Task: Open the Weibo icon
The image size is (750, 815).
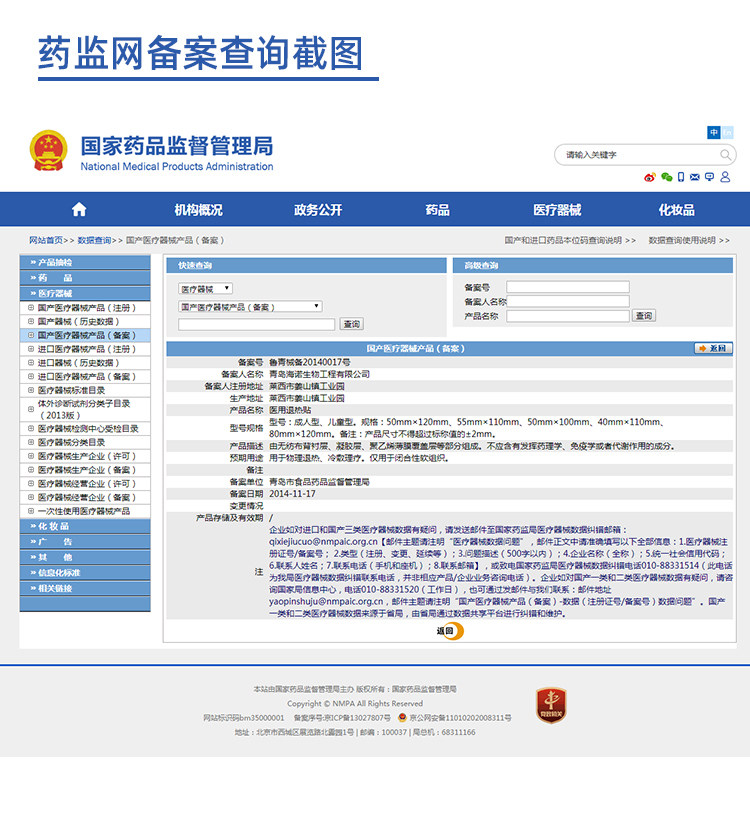Action: [649, 177]
